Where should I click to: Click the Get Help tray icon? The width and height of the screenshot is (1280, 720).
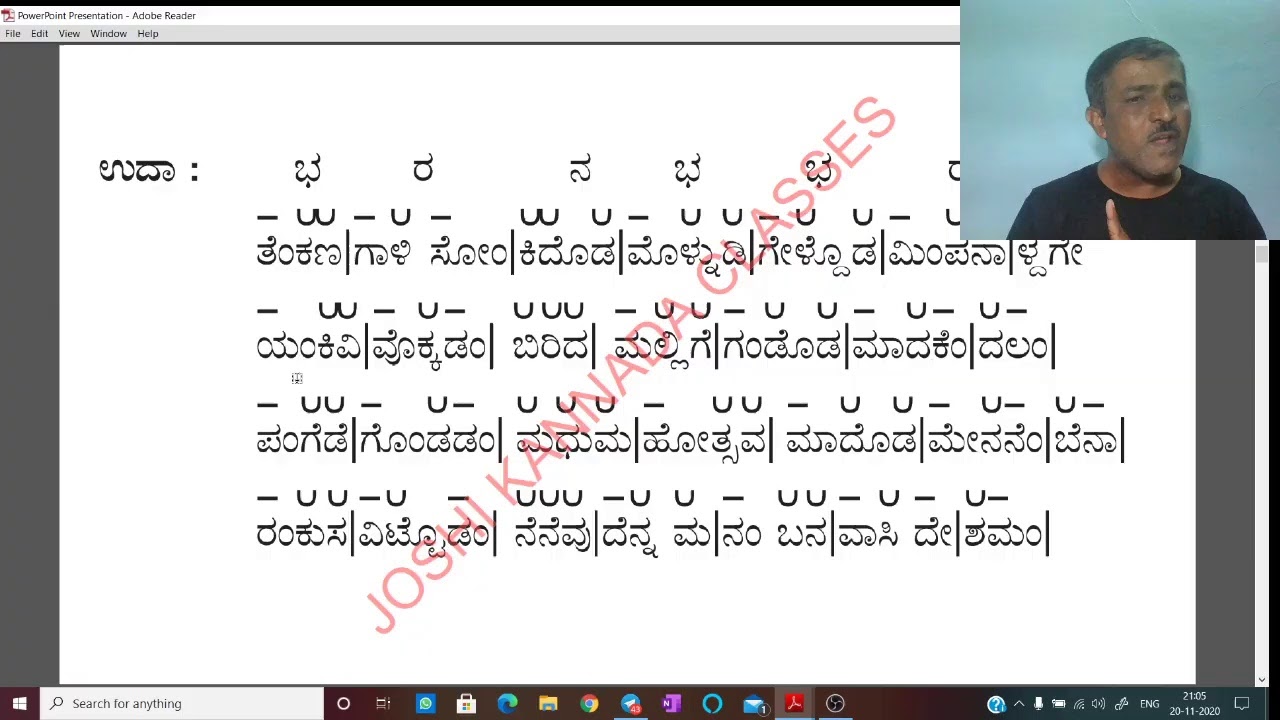[x=996, y=704]
